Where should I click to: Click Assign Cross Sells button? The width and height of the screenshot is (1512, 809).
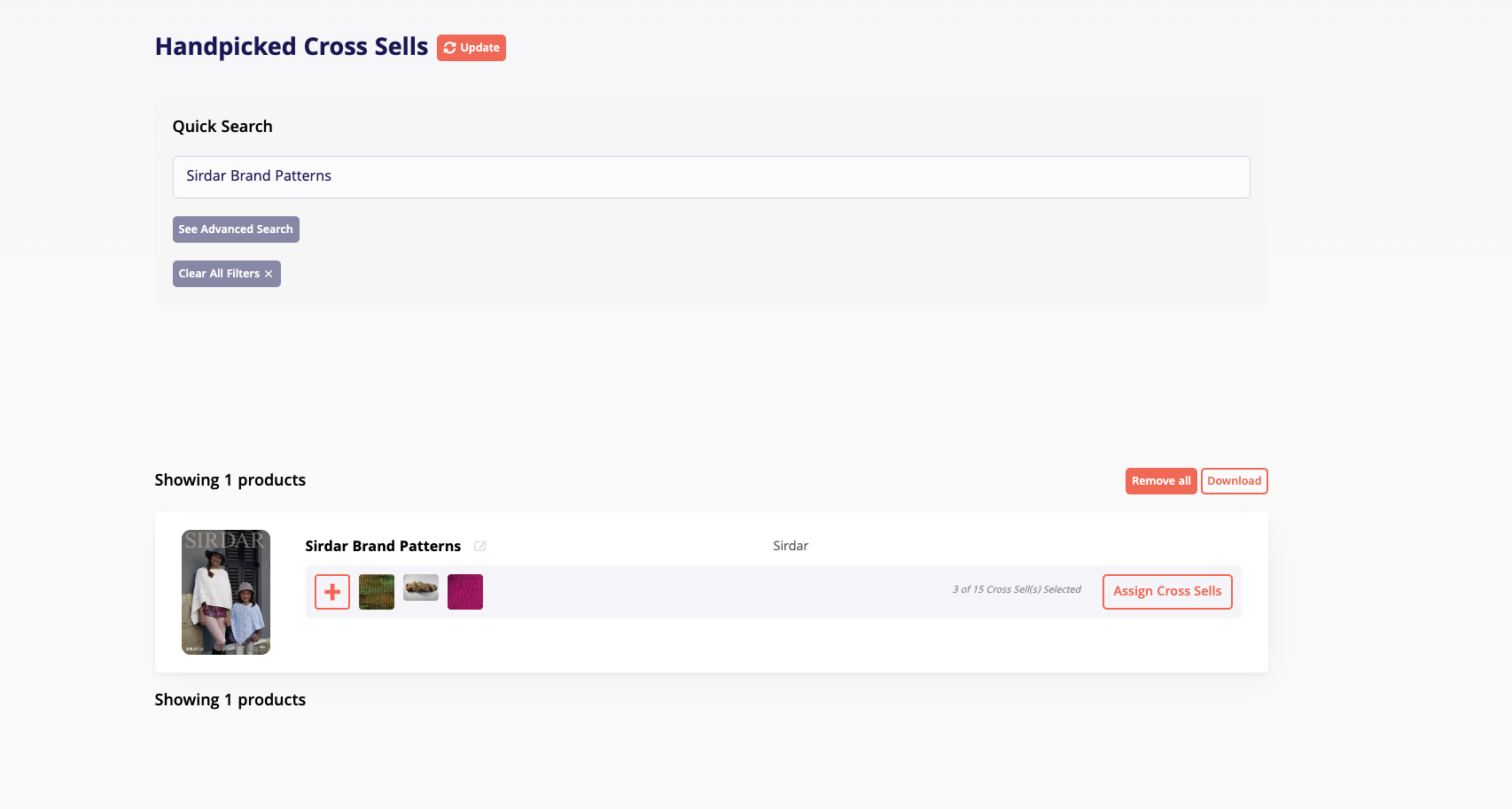[1167, 592]
